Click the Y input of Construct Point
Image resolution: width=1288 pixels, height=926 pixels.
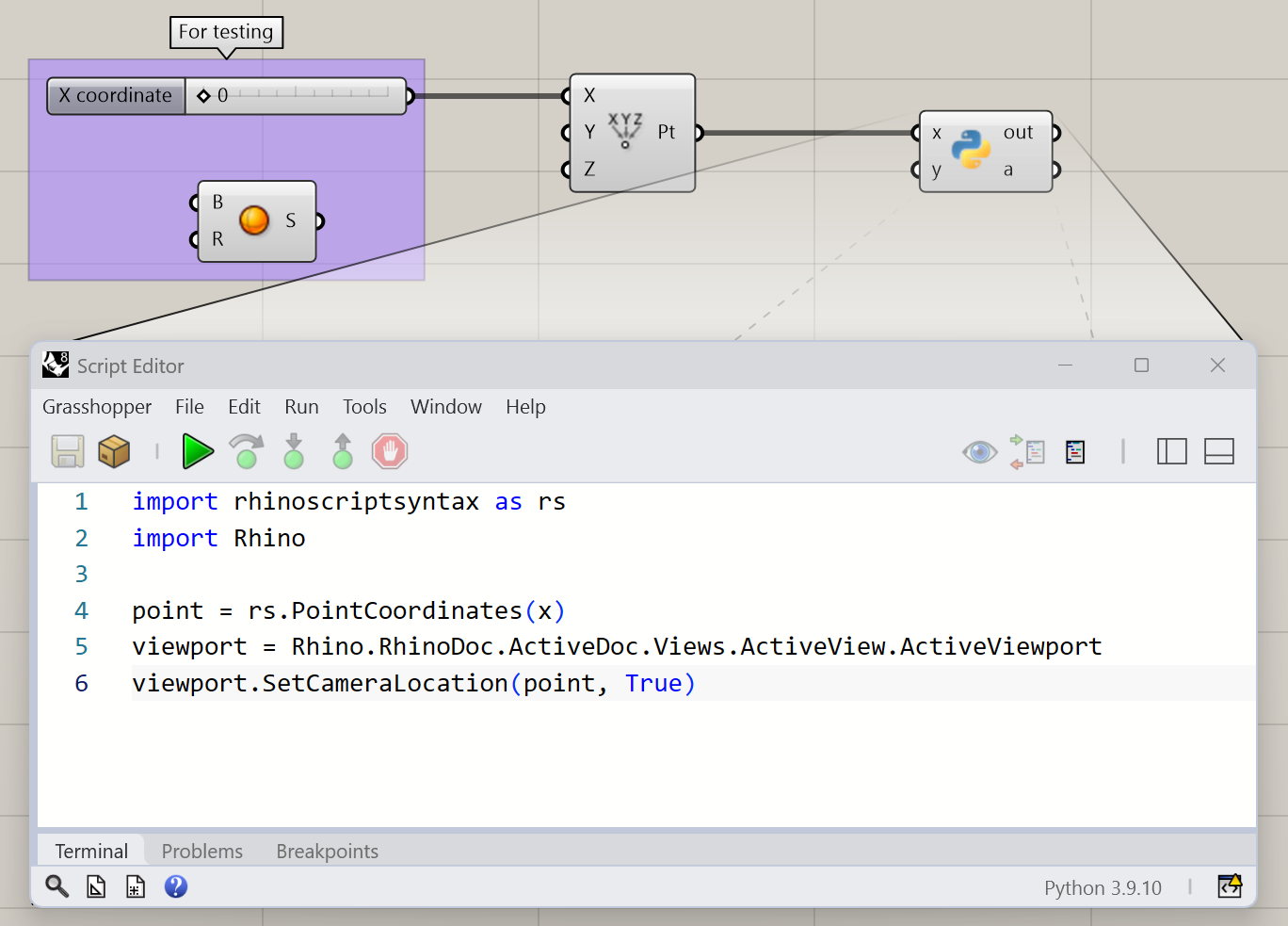[x=589, y=132]
